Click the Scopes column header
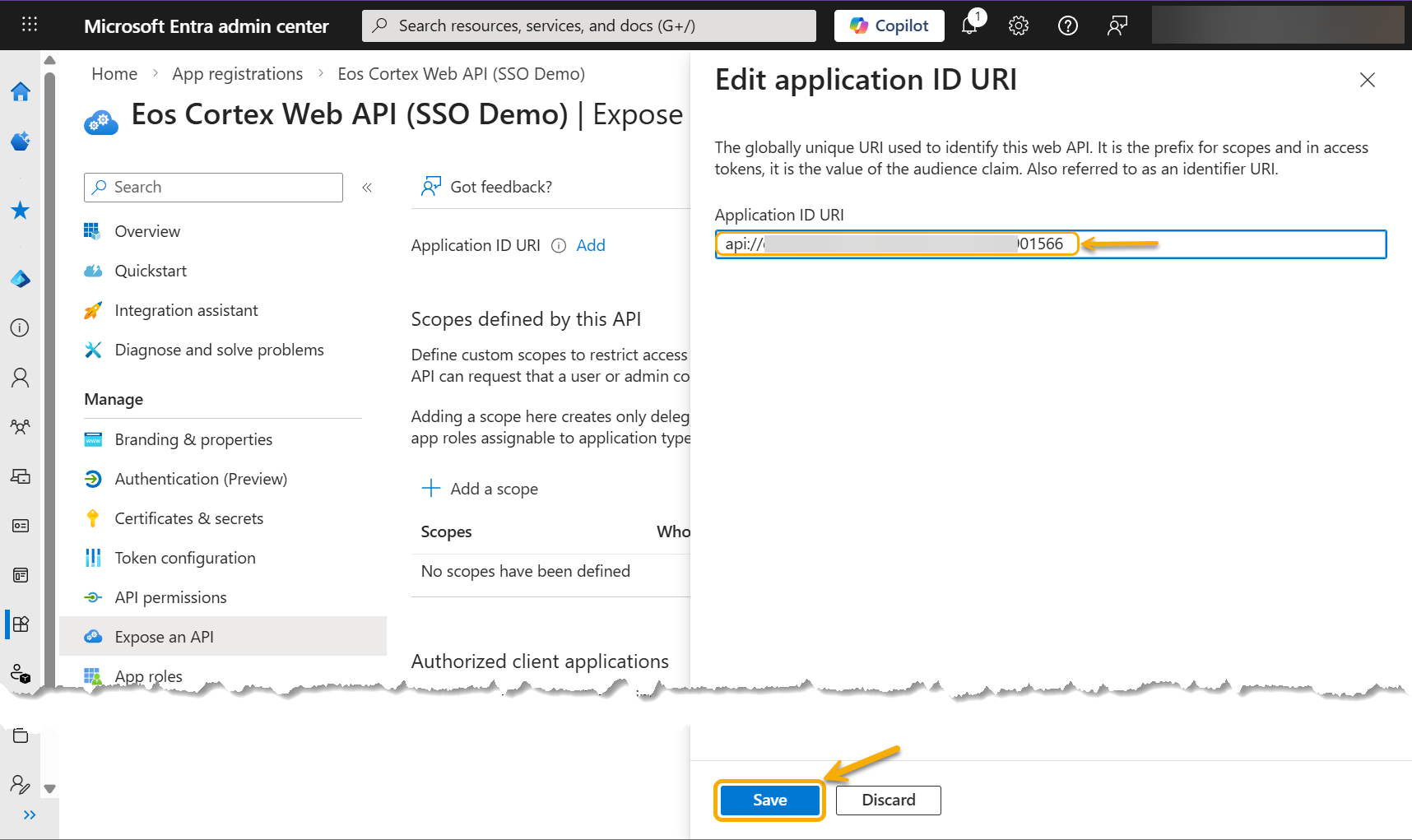 446,531
